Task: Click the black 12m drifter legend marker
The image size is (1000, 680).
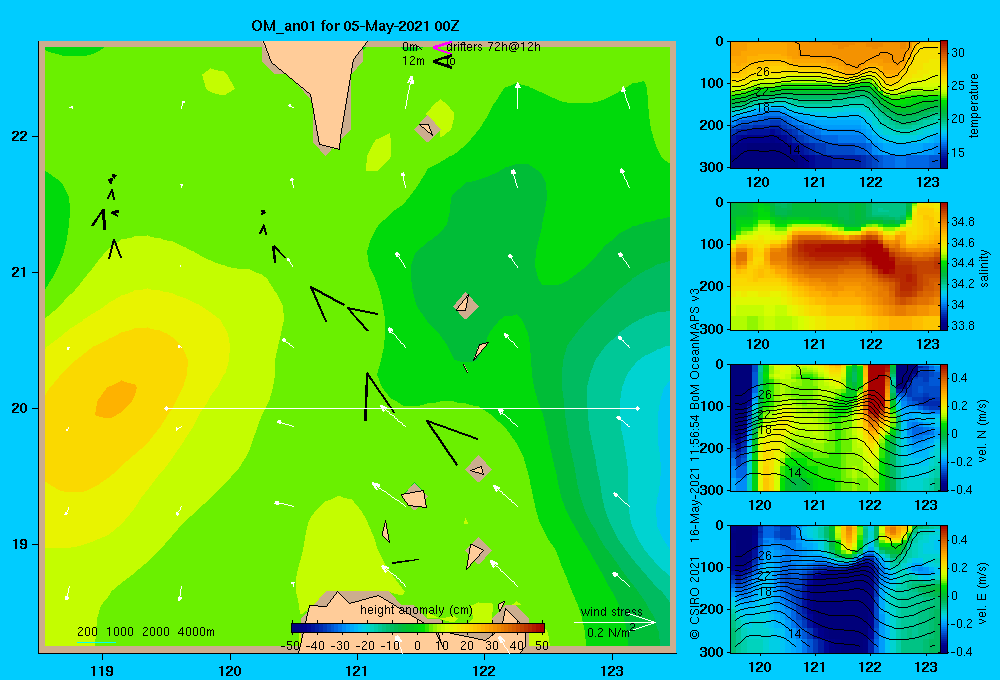Action: [443, 61]
